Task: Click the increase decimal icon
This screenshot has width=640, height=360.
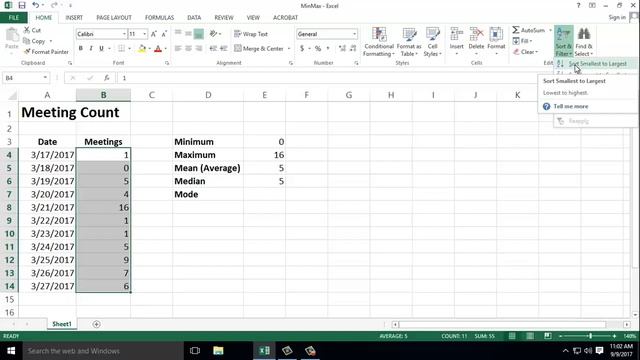Action: (x=342, y=49)
